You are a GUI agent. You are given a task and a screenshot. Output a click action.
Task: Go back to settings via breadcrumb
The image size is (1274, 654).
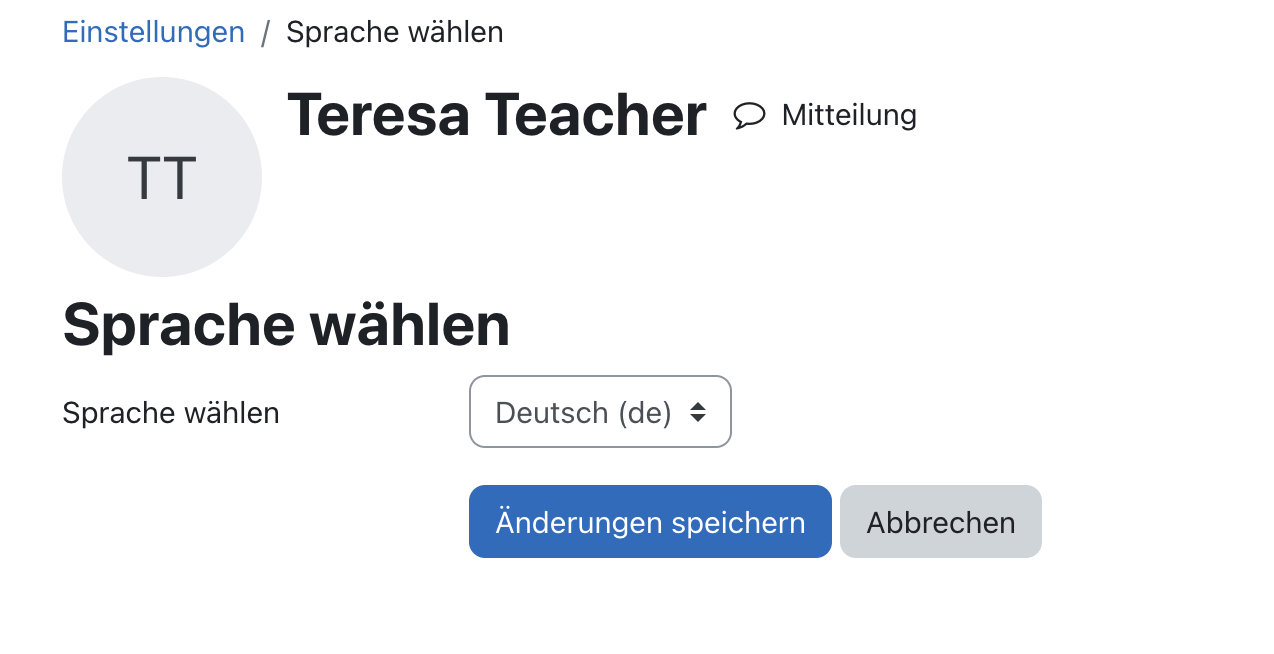(x=153, y=32)
